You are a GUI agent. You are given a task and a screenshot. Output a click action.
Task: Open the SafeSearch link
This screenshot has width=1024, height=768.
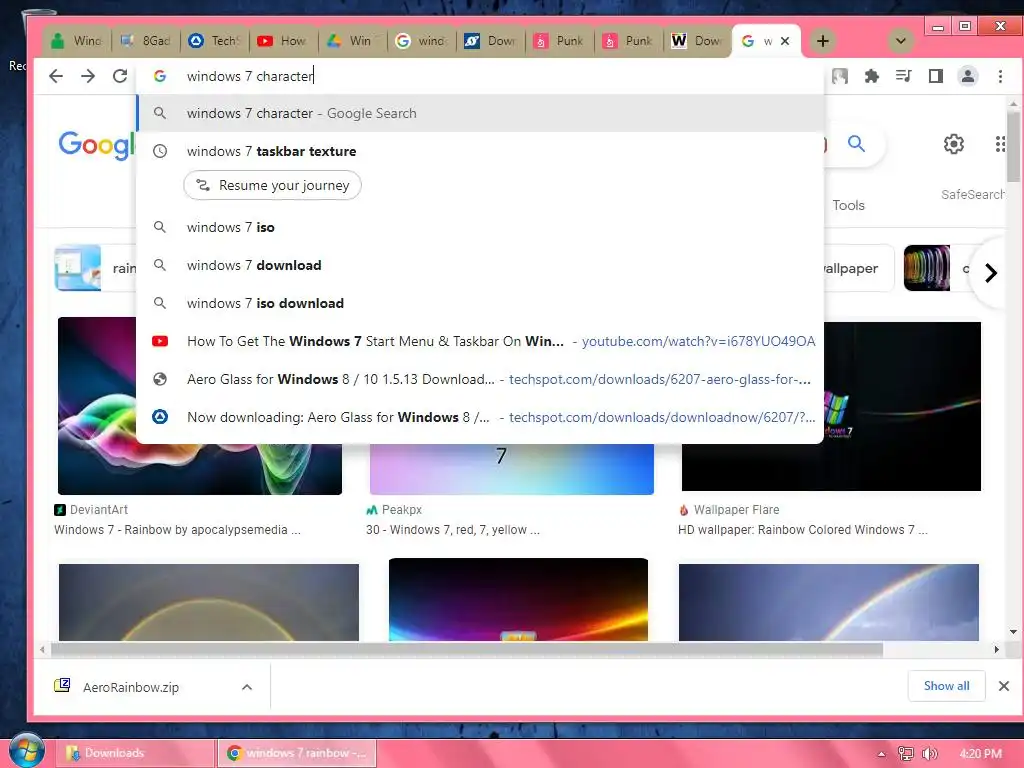972,195
